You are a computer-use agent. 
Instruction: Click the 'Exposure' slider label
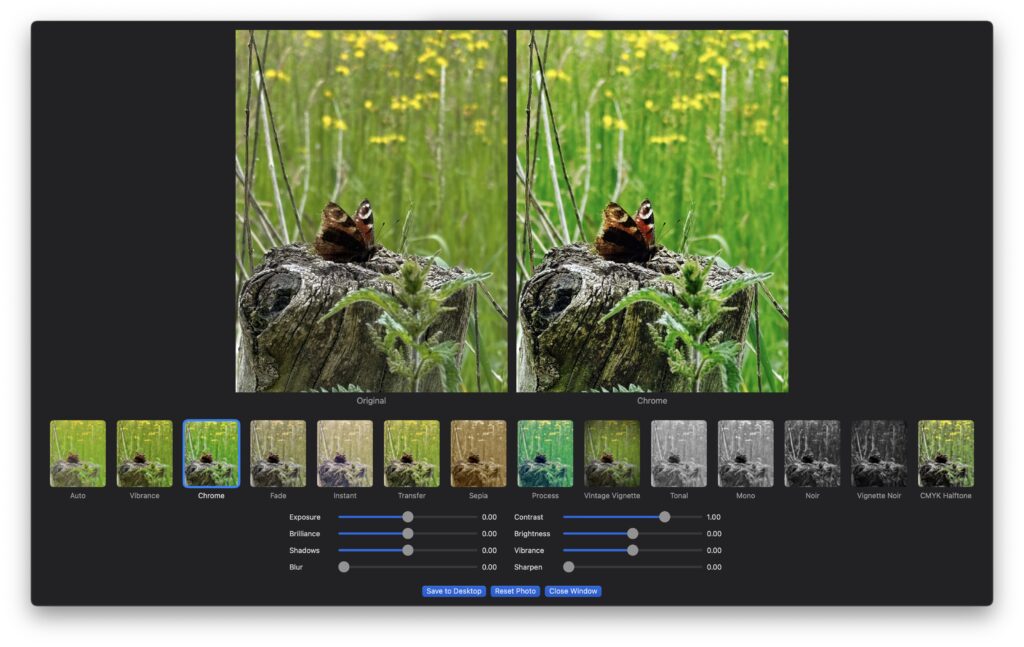[x=305, y=517]
